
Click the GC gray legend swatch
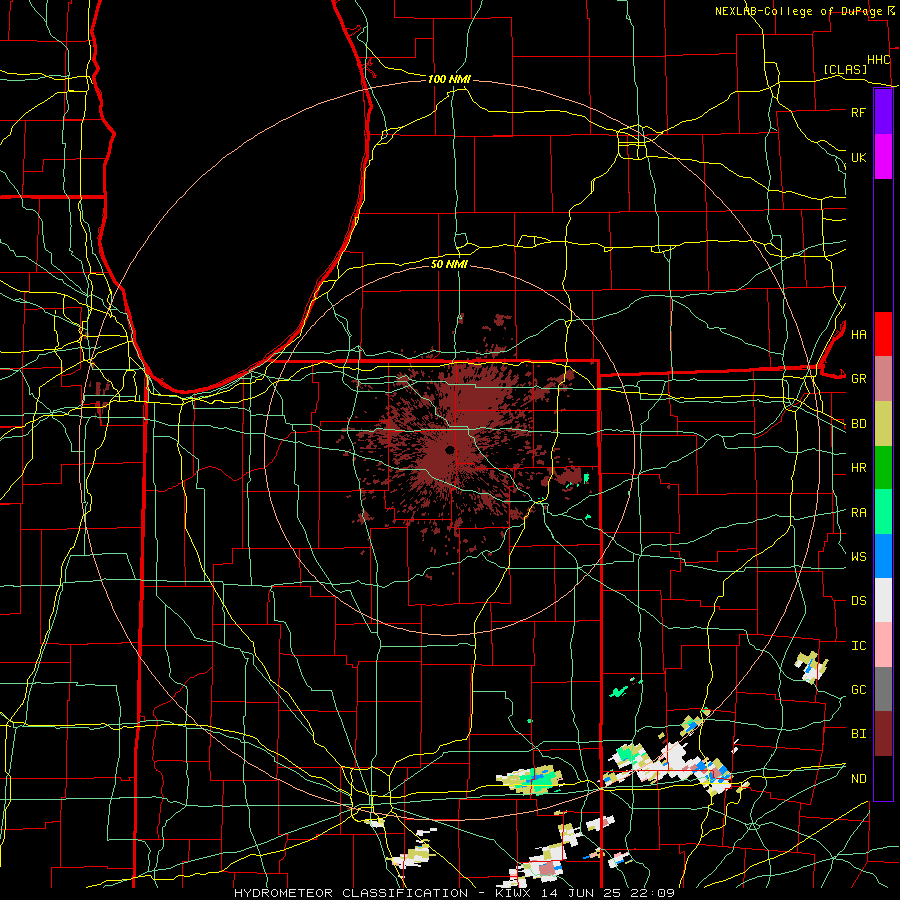tap(883, 689)
